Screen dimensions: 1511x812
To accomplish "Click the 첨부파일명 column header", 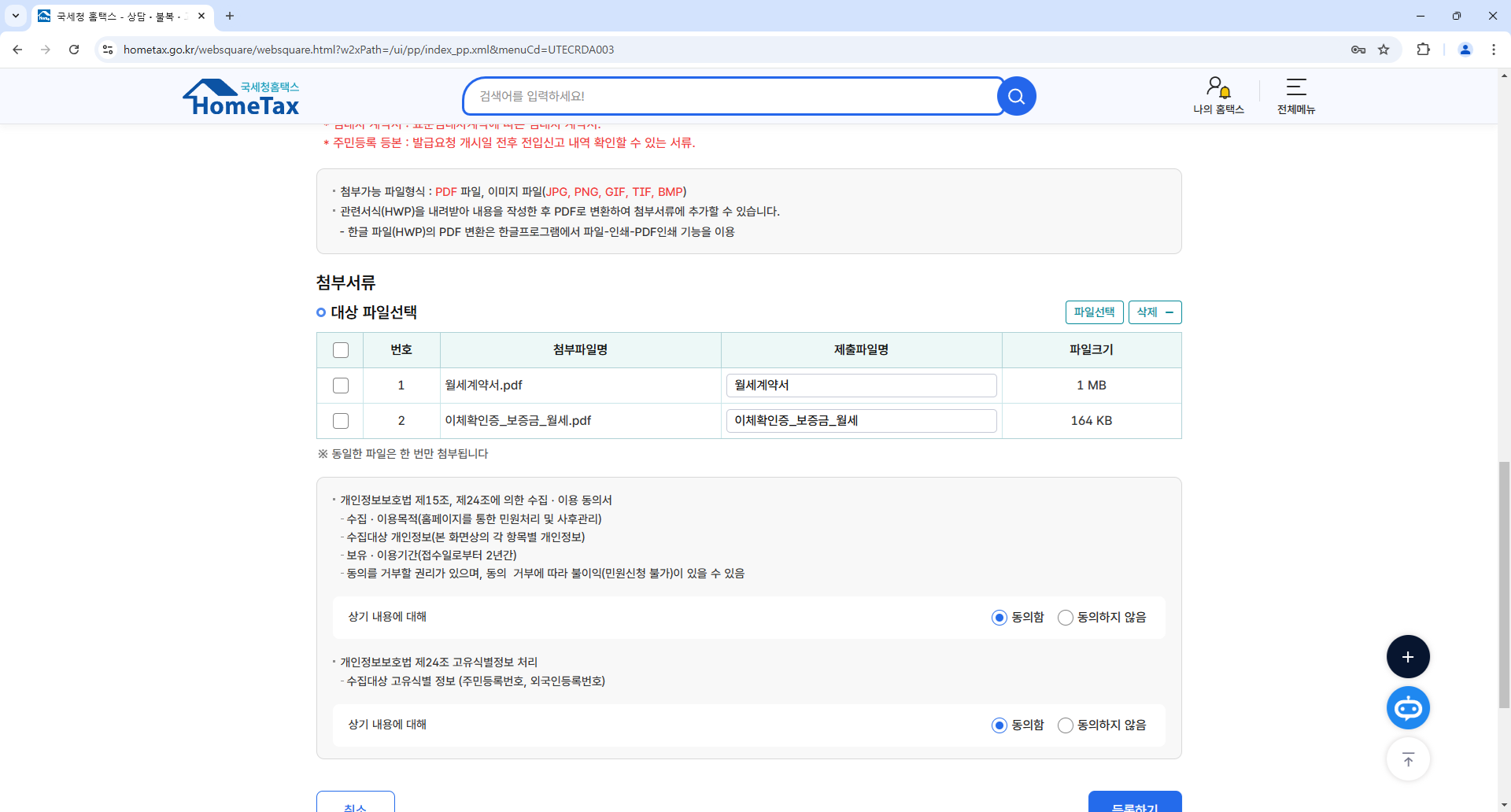I will pyautogui.click(x=581, y=350).
